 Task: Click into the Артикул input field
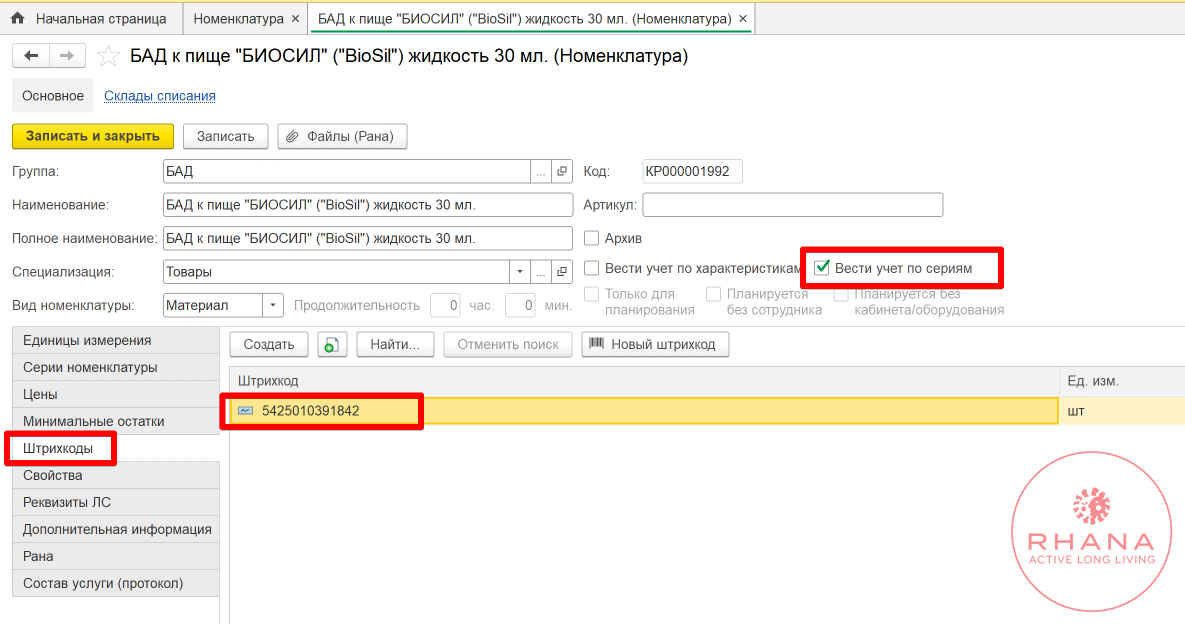(792, 205)
